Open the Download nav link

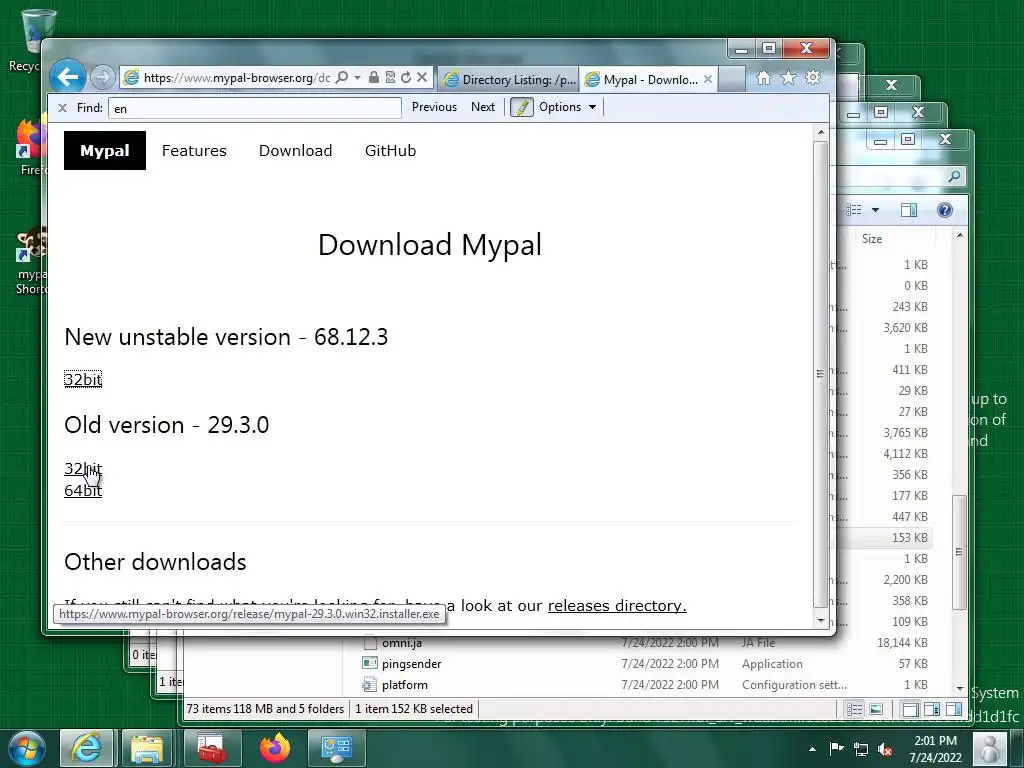295,151
